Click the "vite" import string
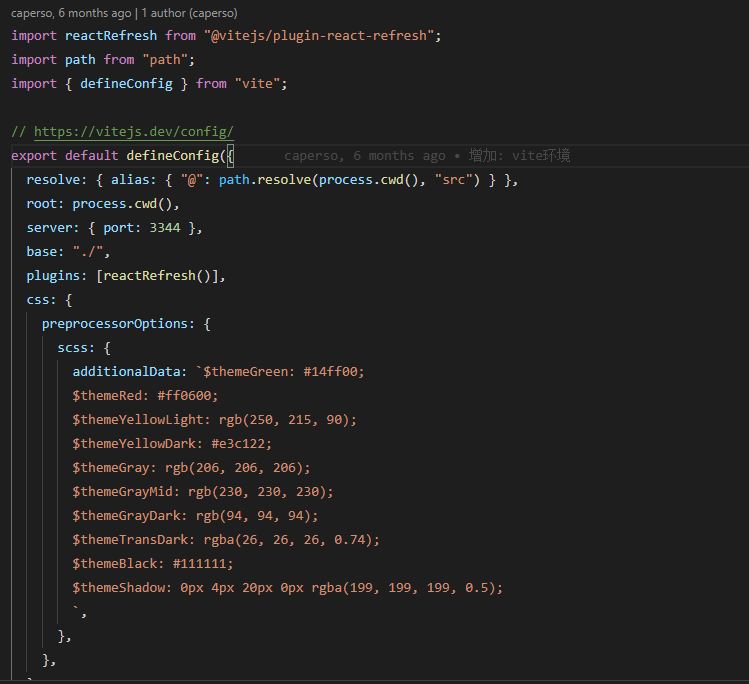The width and height of the screenshot is (749, 684). coord(257,84)
